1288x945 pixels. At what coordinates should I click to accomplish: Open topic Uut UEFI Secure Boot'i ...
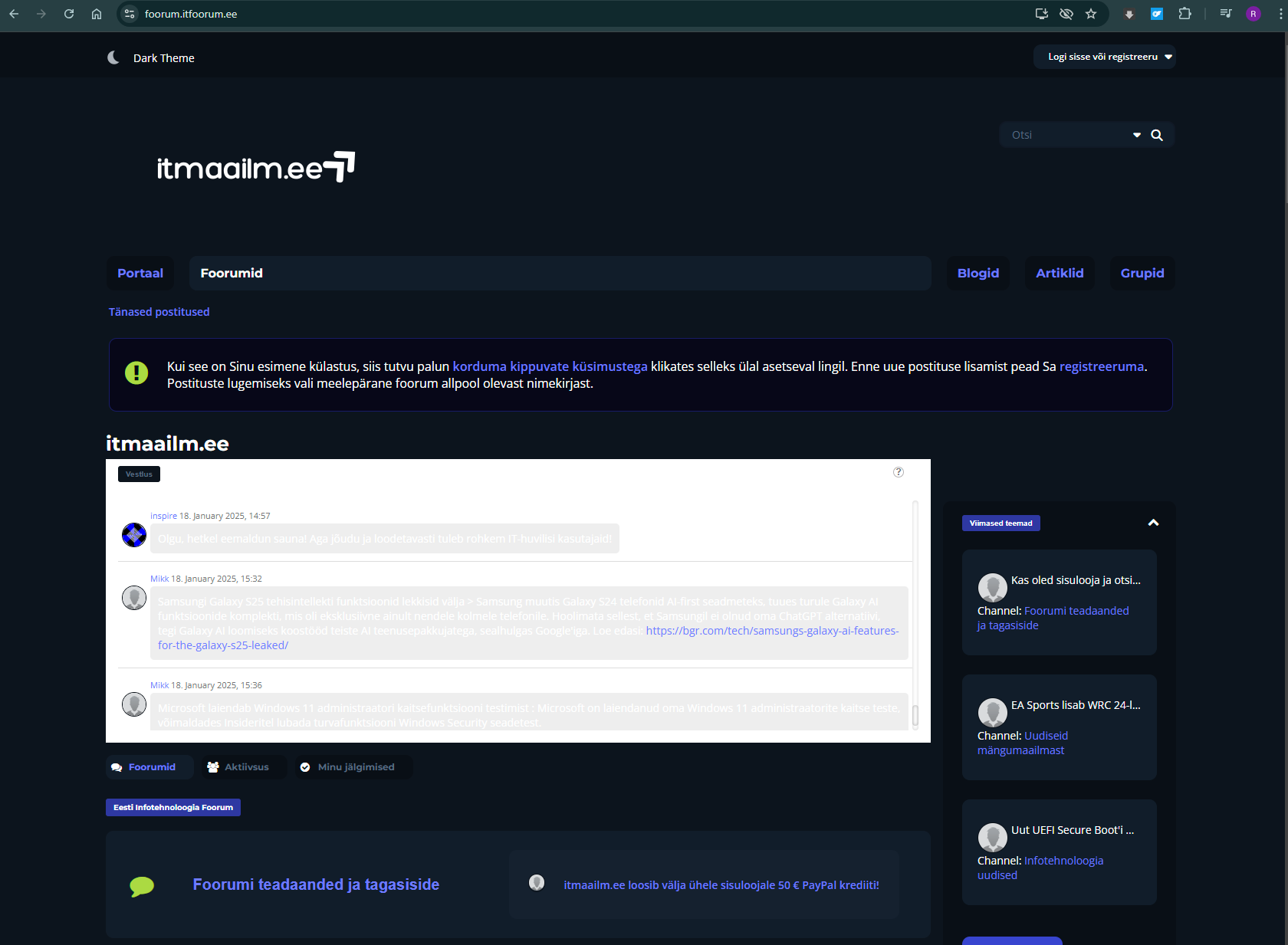pos(1073,830)
